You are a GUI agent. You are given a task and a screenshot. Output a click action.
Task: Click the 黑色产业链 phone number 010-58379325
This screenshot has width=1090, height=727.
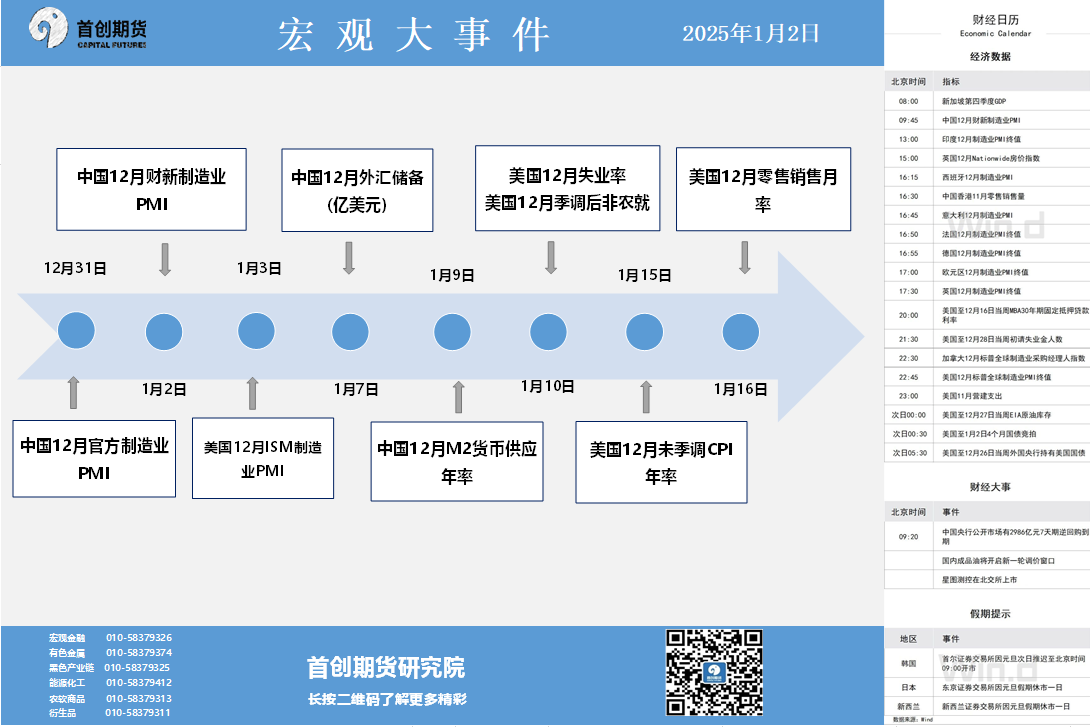click(x=137, y=667)
